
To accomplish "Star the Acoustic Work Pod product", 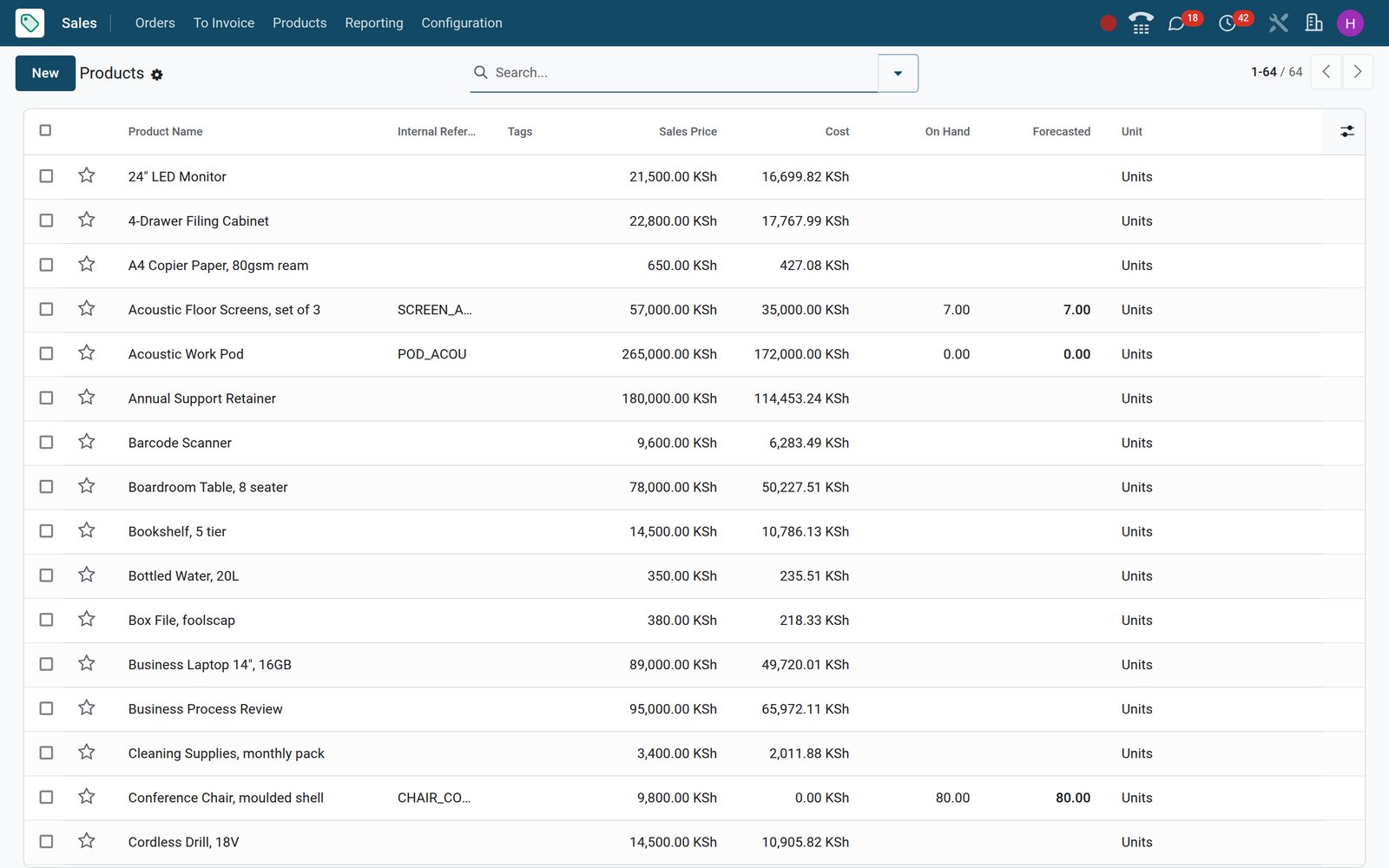I will point(87,352).
